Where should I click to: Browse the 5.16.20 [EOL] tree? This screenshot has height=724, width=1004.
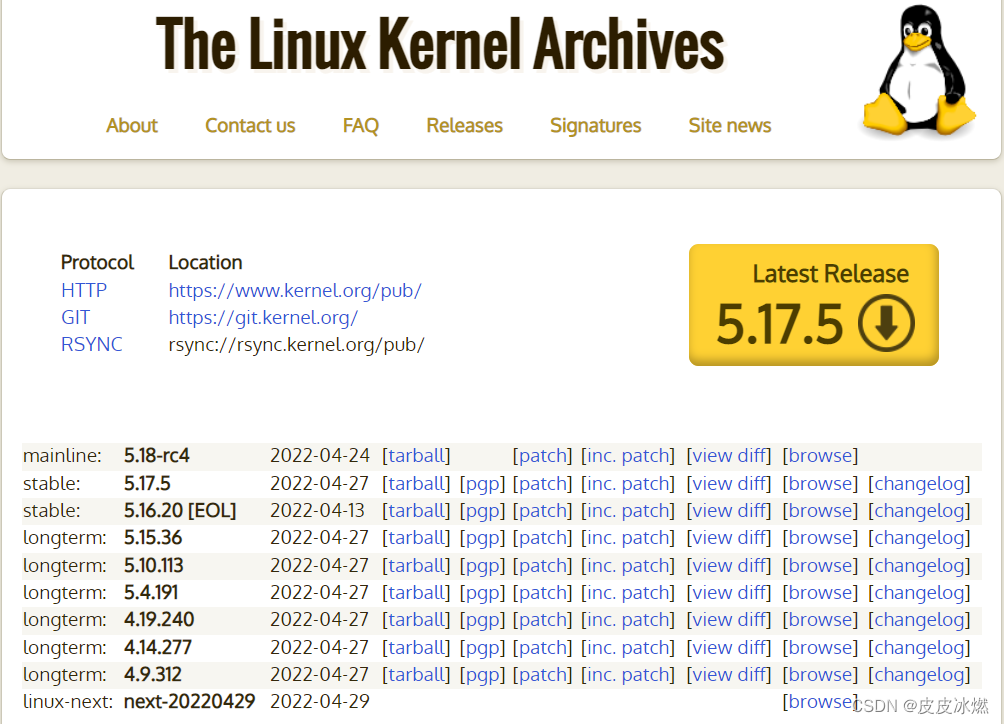tap(820, 511)
